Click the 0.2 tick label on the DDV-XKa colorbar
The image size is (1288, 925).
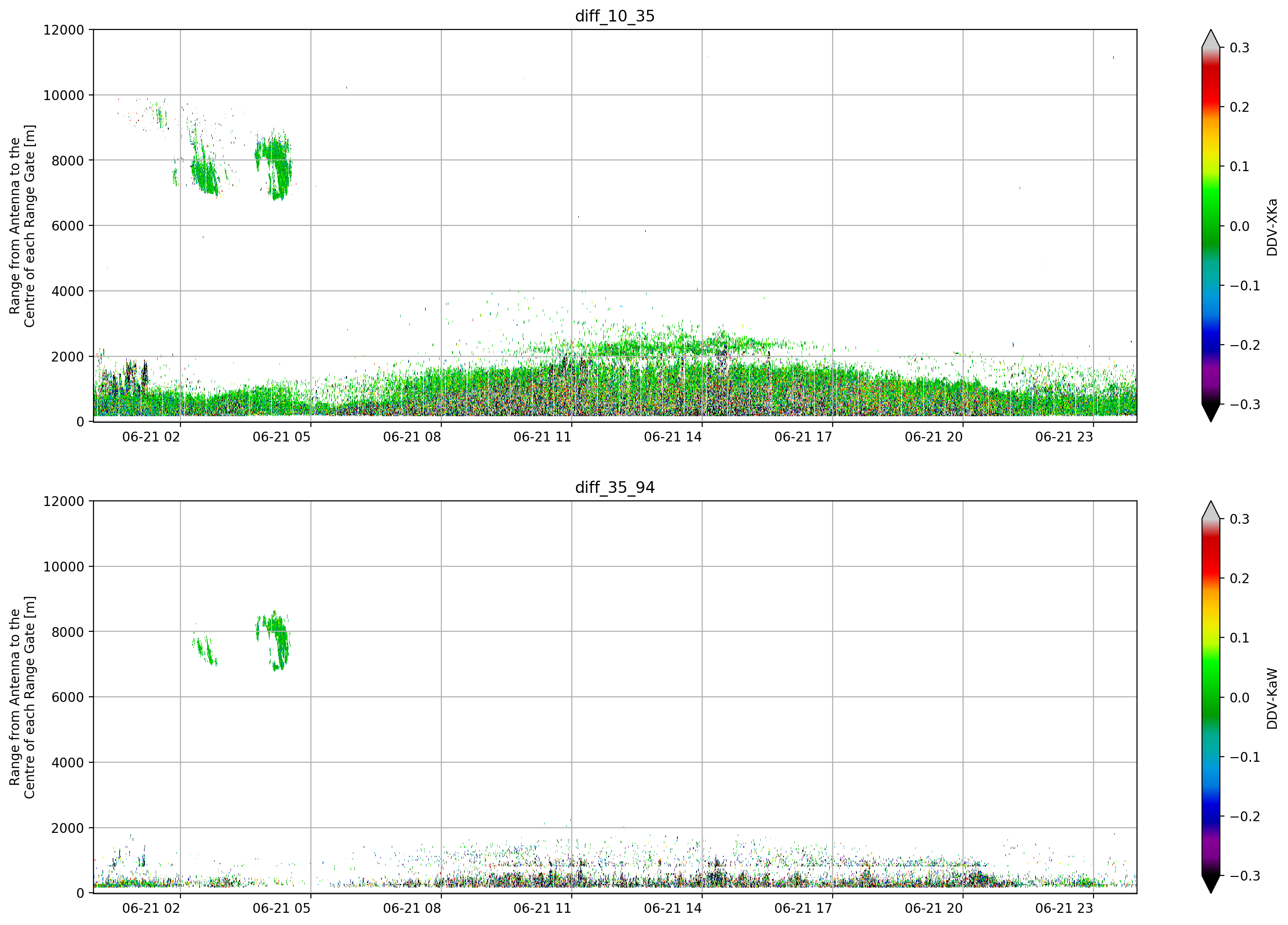click(x=1239, y=108)
